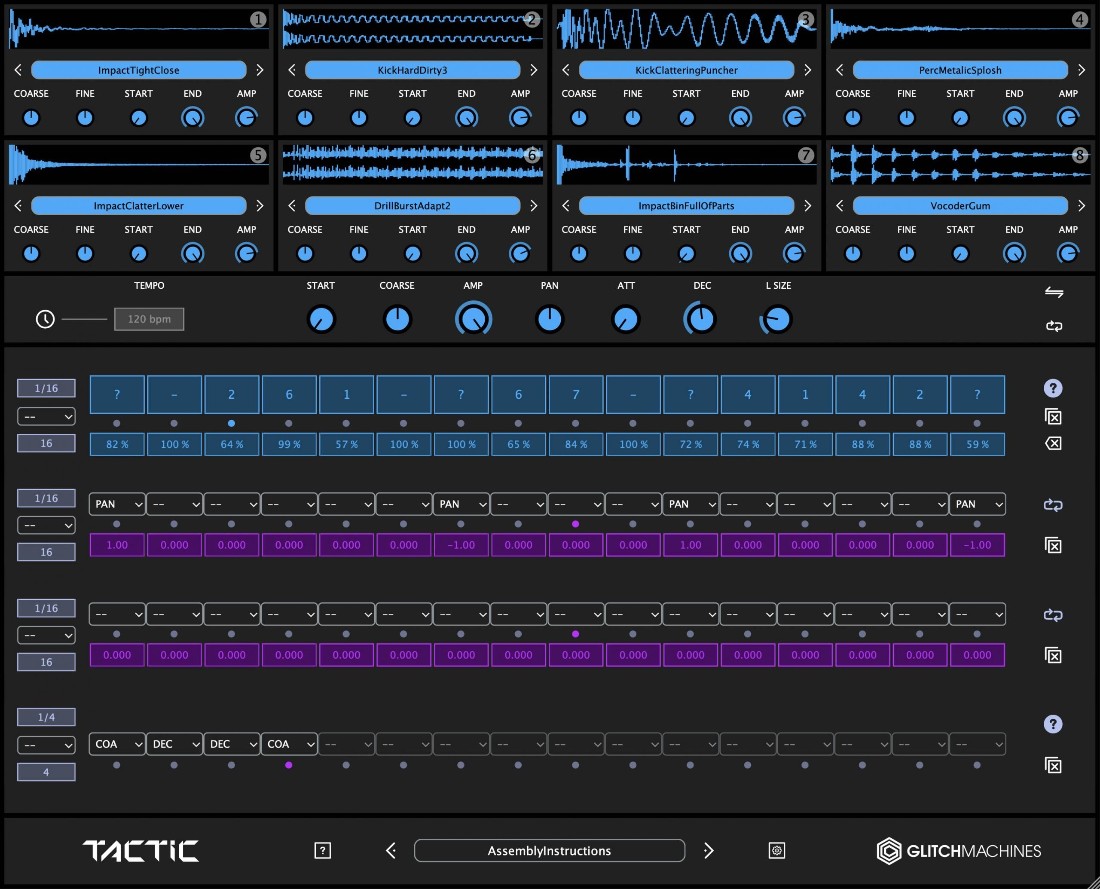The image size is (1100, 889).
Task: Click the randomize question mark in the sample sequencer row
Action: [1052, 389]
